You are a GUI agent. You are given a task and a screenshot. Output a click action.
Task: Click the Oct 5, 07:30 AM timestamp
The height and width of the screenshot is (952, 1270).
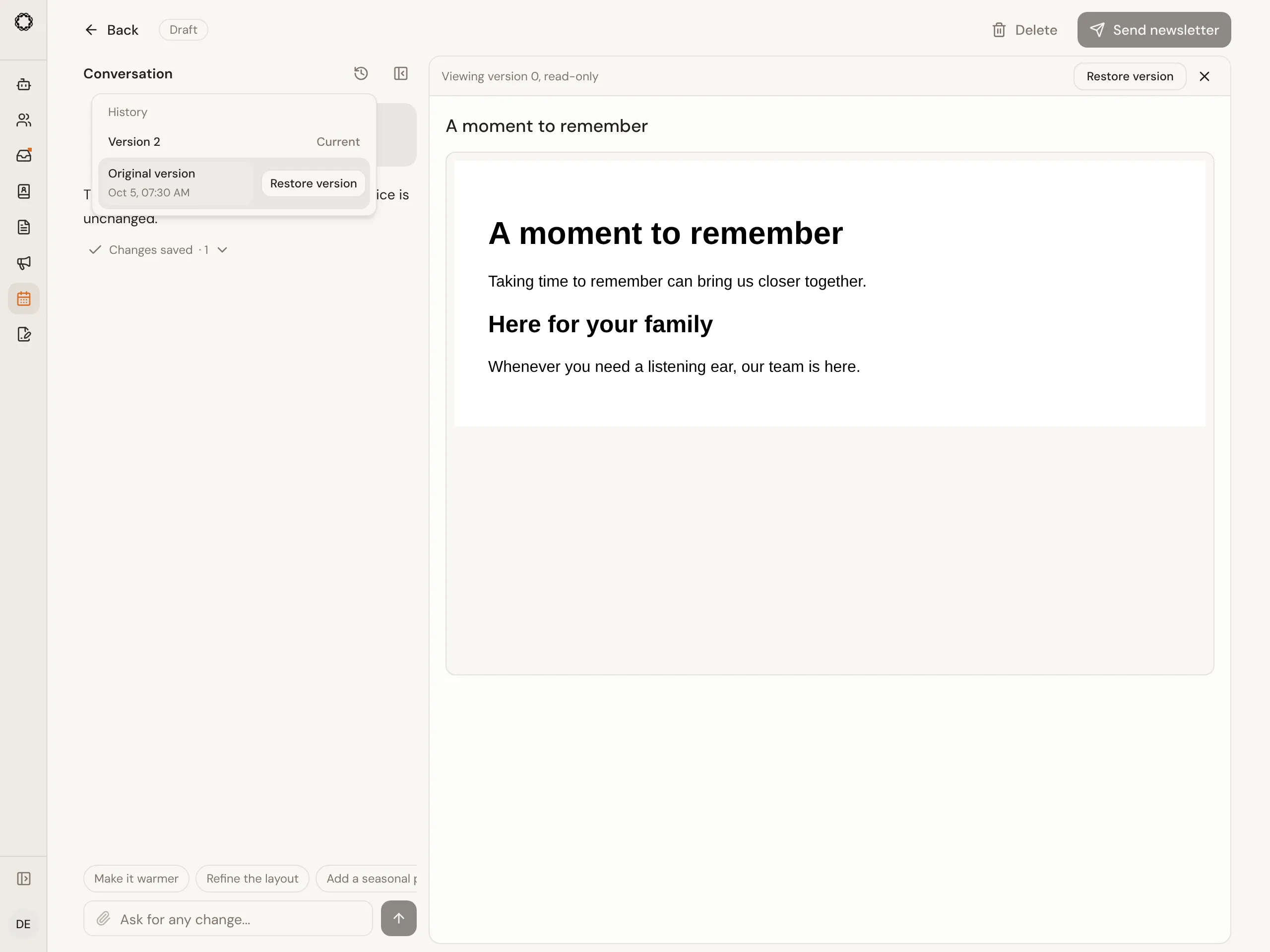(x=149, y=193)
